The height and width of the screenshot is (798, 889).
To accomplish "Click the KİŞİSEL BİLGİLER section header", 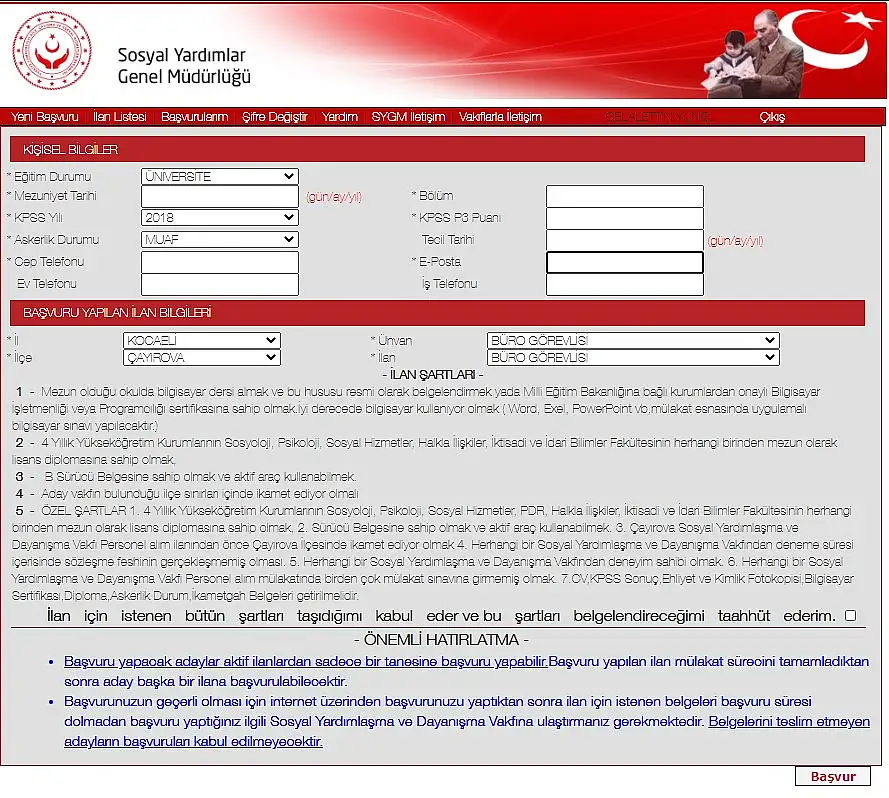I will 437,149.
